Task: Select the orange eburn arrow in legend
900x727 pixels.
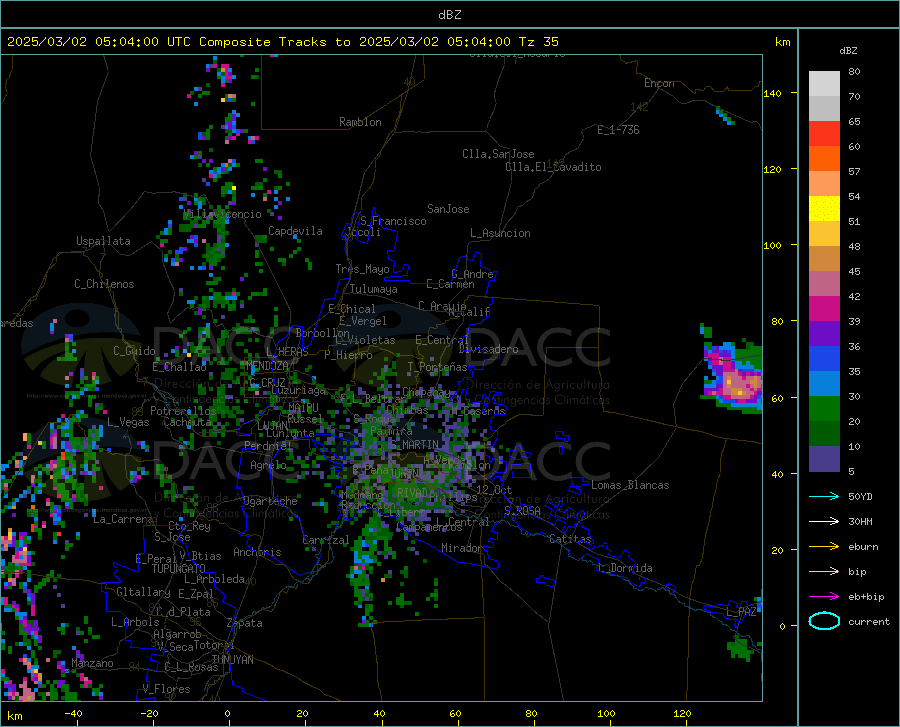Action: (824, 546)
